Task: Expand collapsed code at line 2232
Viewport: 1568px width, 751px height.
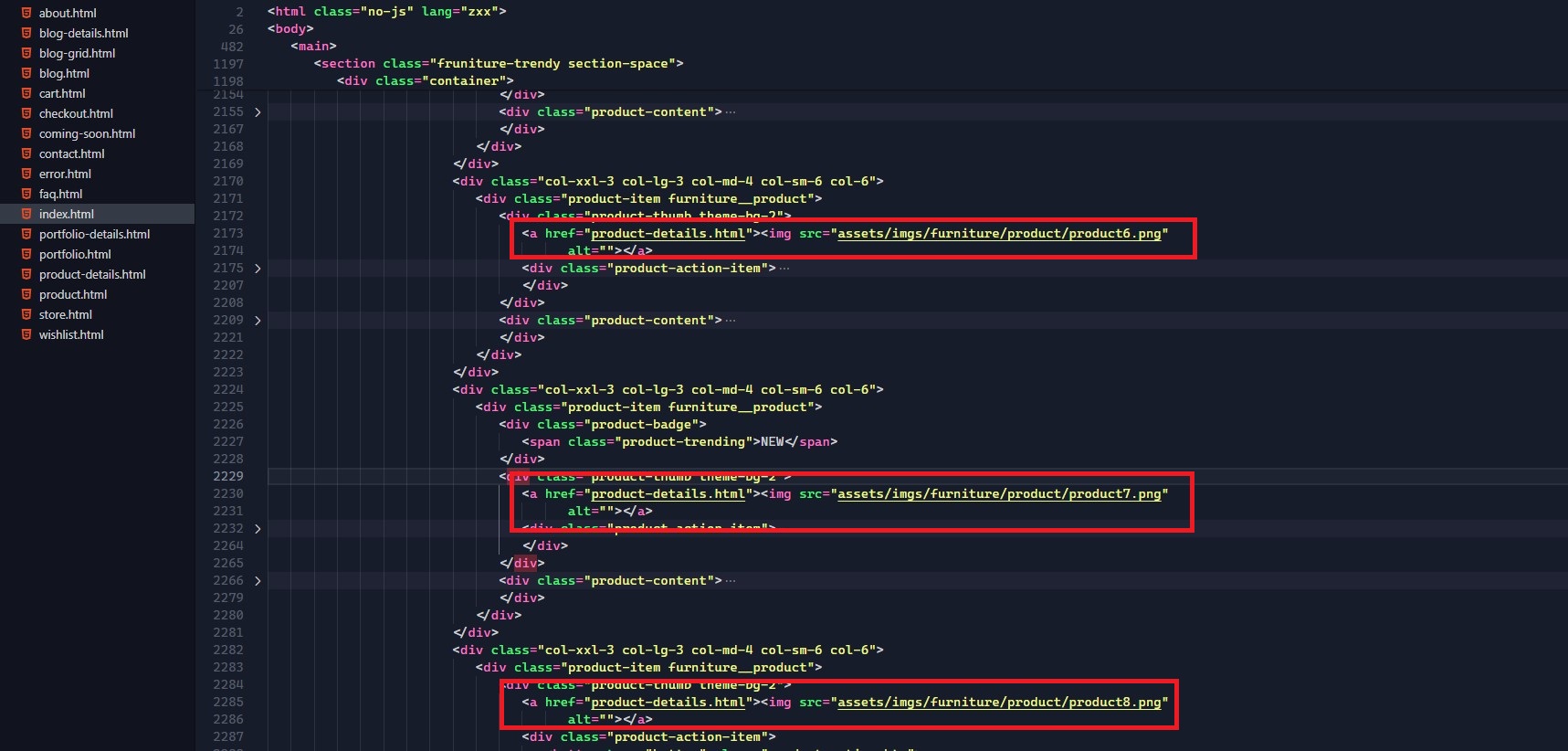Action: pos(258,529)
